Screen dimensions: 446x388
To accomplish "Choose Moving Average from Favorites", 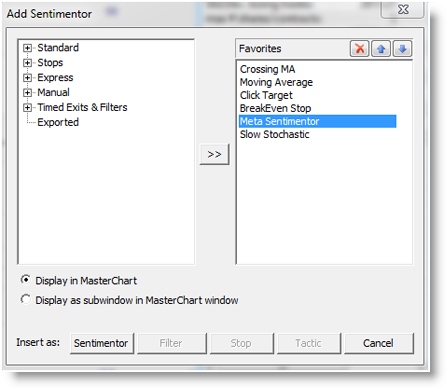I will coord(276,82).
